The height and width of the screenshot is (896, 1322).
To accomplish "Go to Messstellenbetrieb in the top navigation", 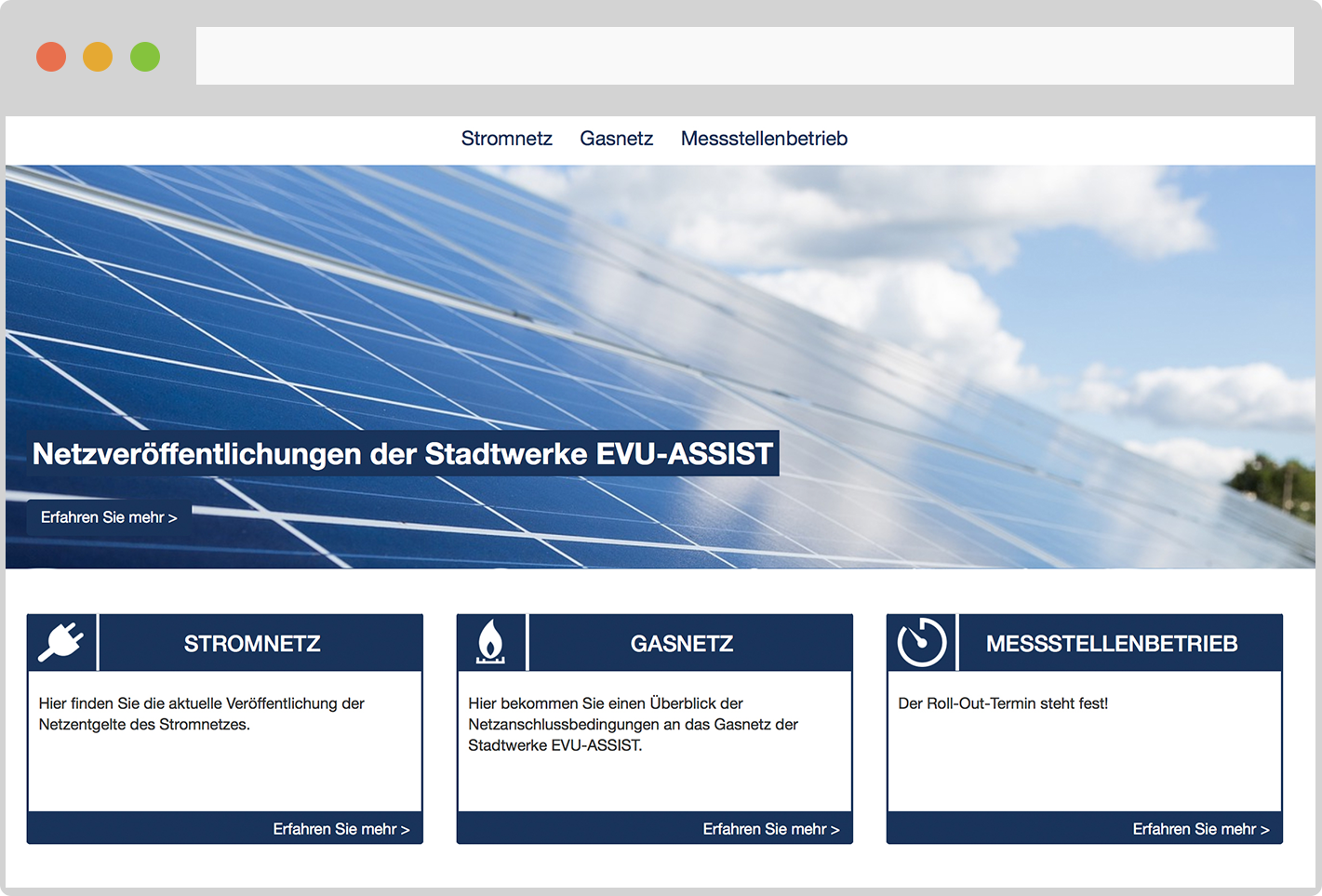I will [764, 139].
